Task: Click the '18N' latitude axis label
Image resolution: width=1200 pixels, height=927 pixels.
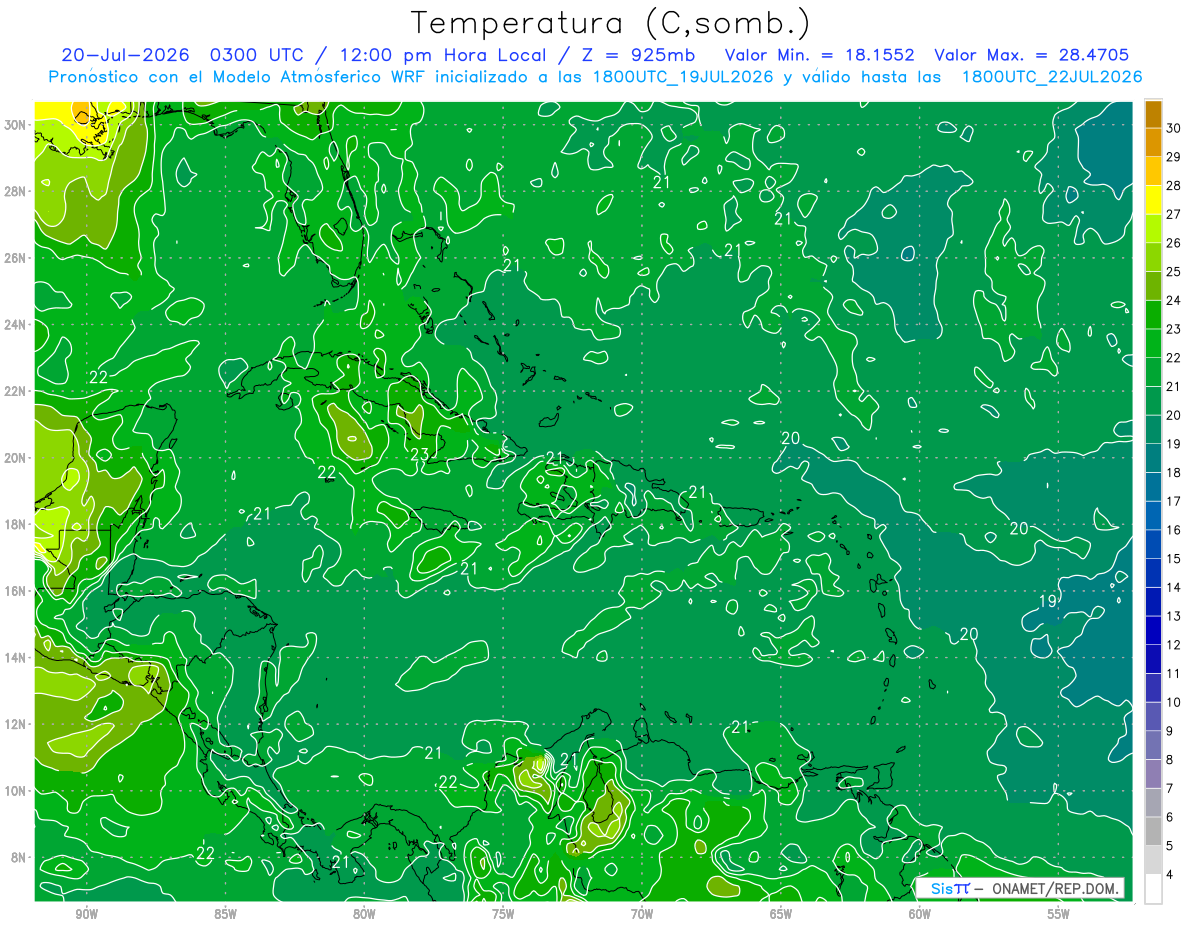Action: 14,524
